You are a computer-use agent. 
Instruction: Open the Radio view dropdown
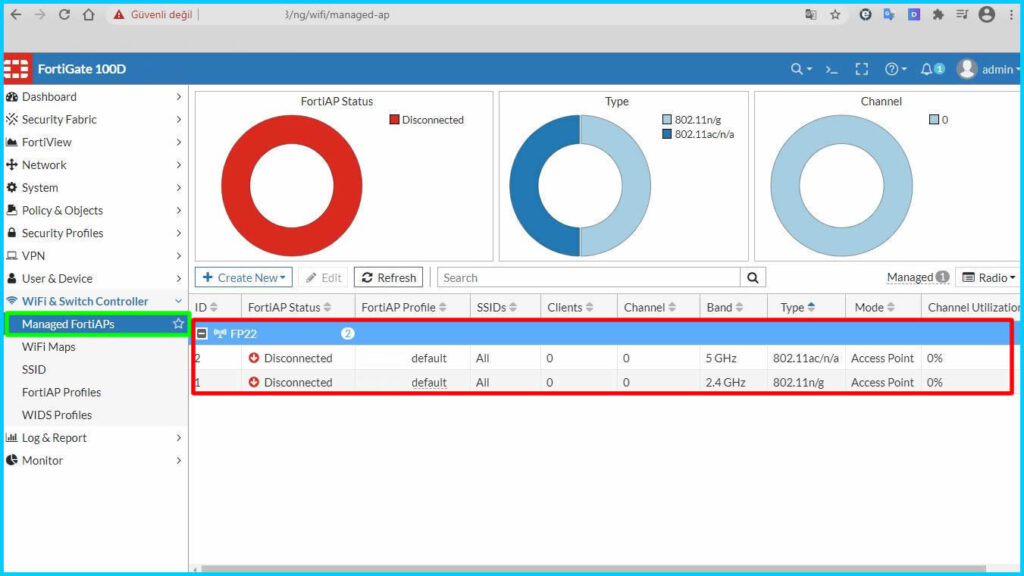pos(989,278)
